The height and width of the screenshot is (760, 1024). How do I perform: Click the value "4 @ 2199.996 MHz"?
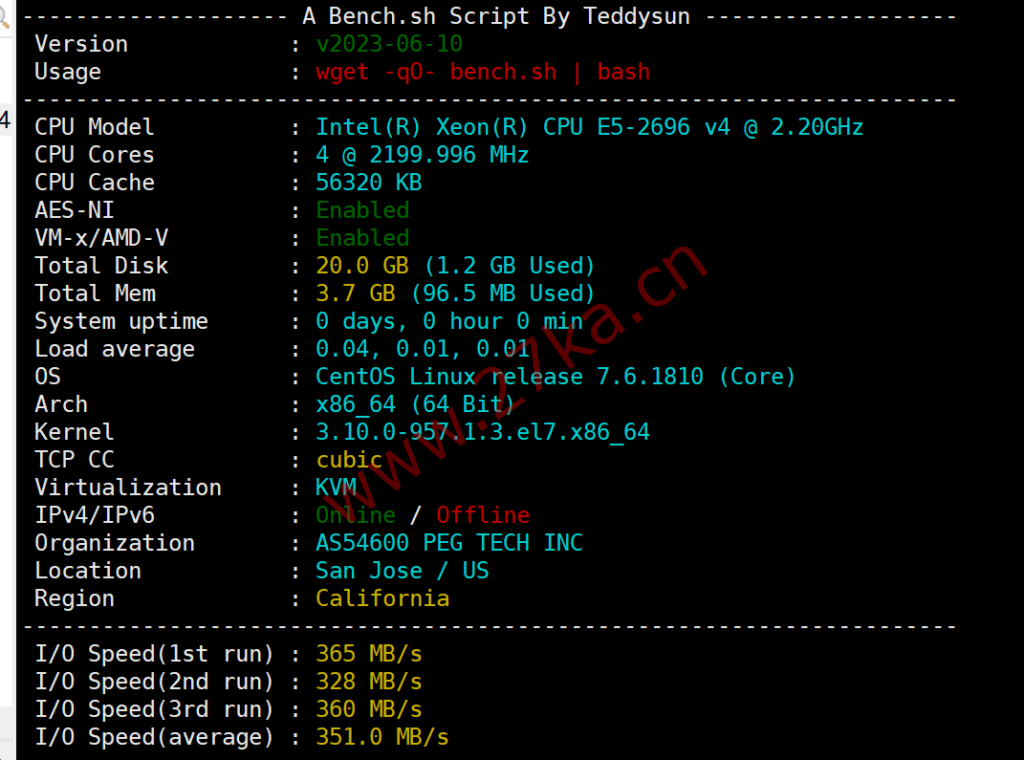423,155
